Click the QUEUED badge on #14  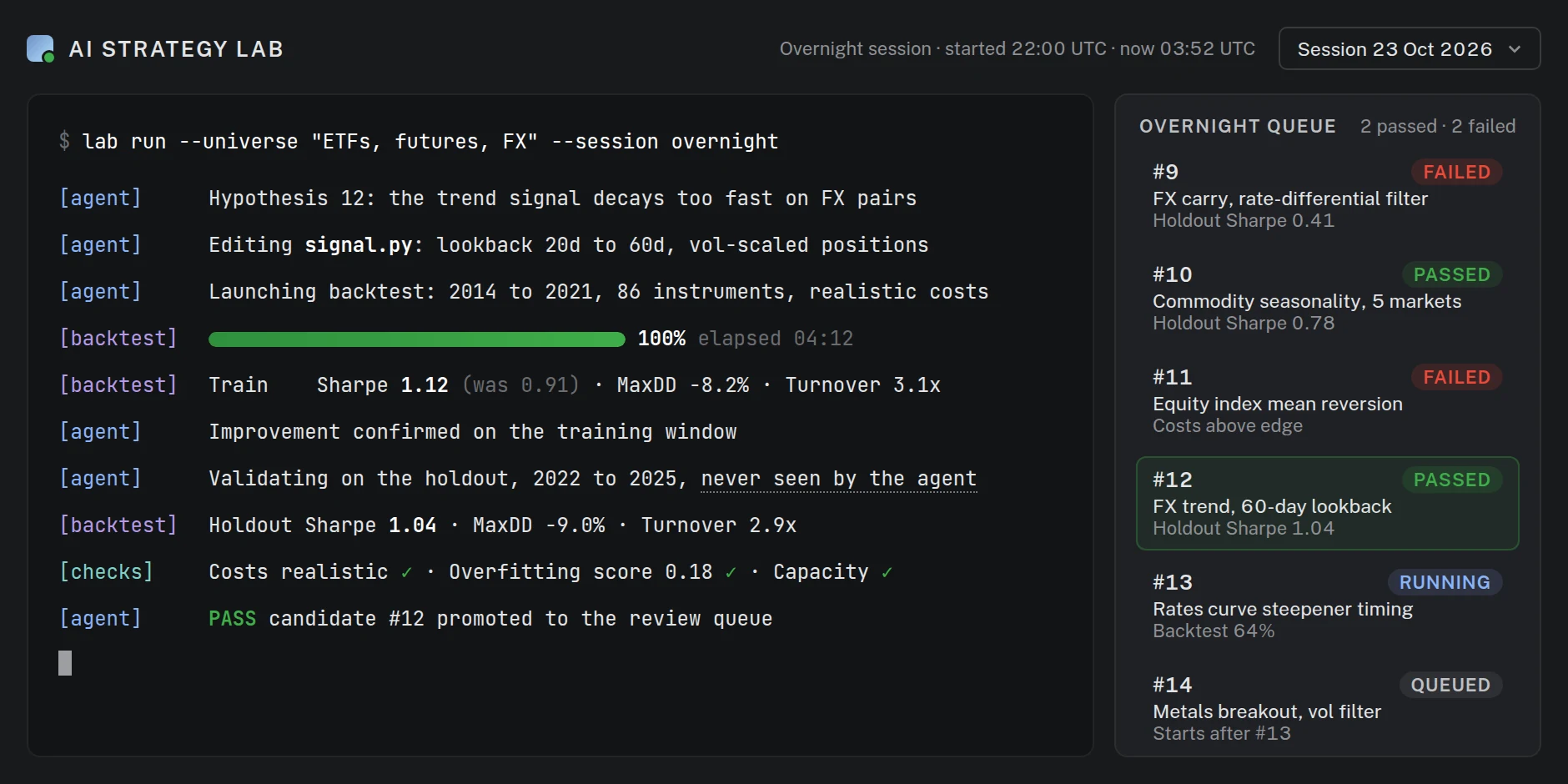[x=1450, y=685]
